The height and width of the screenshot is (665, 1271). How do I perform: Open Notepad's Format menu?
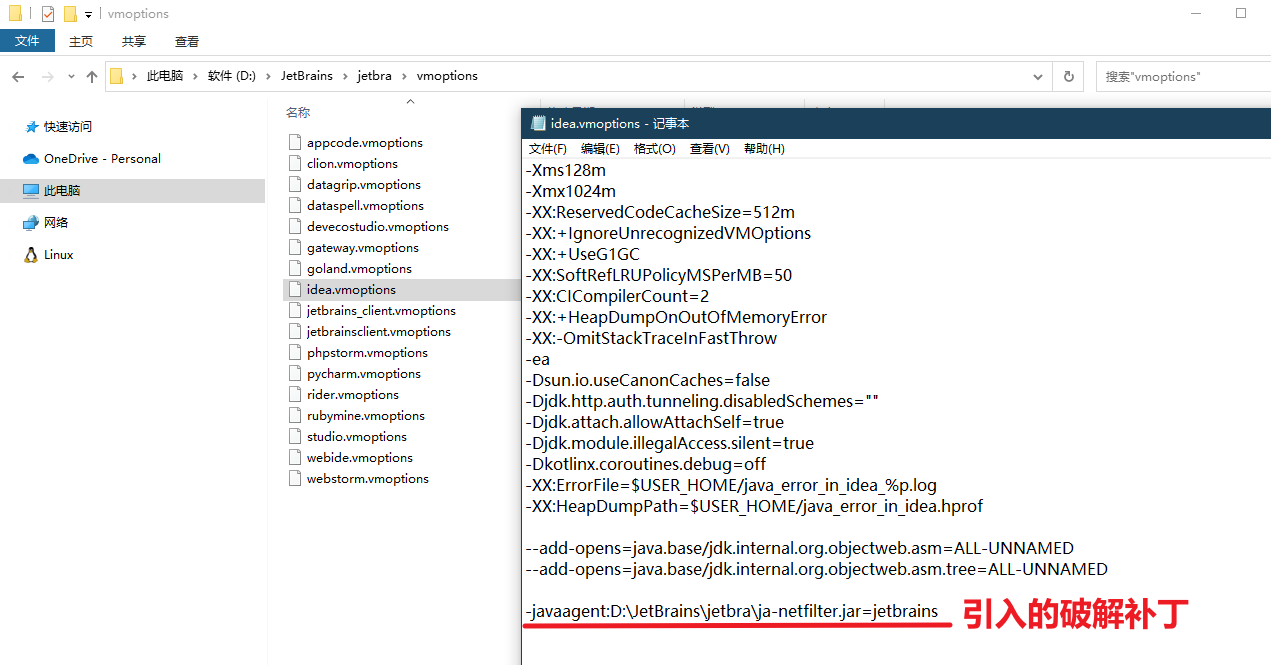click(x=654, y=149)
